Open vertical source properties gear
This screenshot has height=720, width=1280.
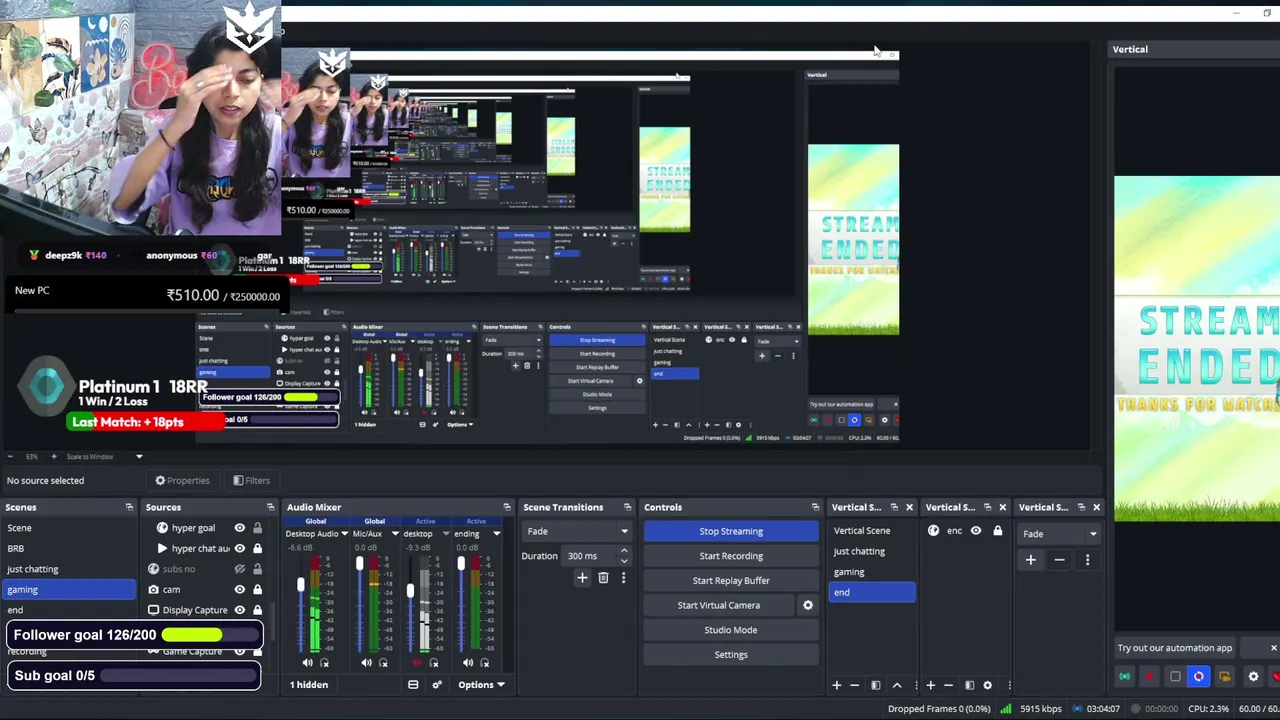988,685
